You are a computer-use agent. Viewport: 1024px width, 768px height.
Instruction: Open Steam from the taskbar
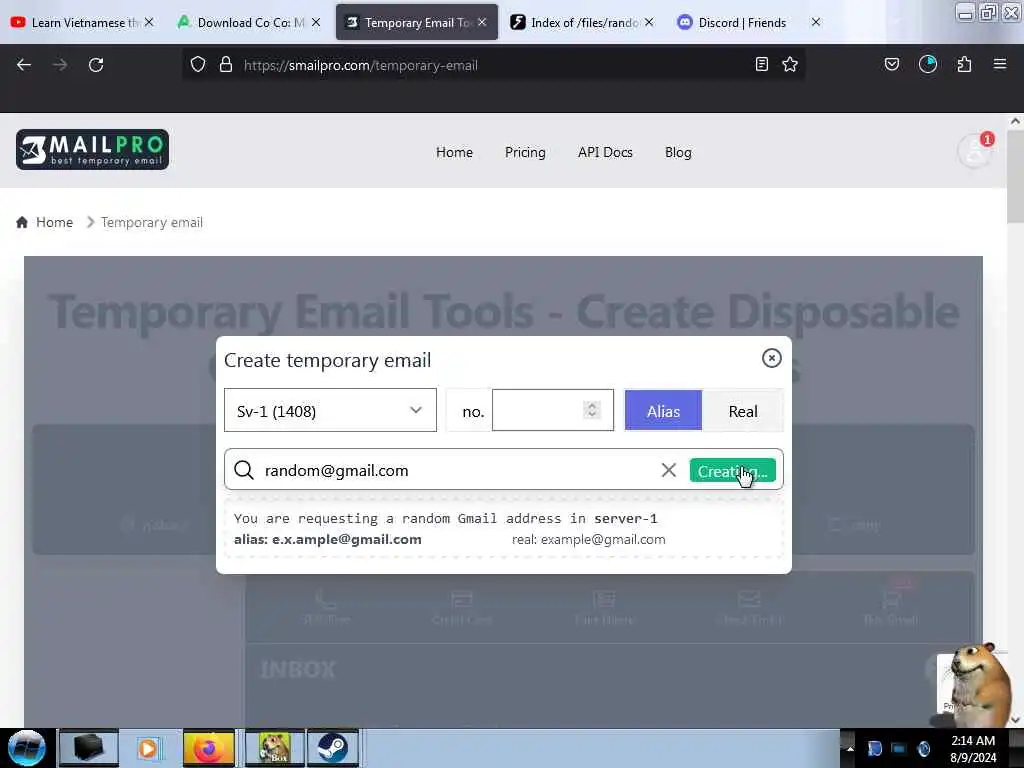[x=332, y=748]
